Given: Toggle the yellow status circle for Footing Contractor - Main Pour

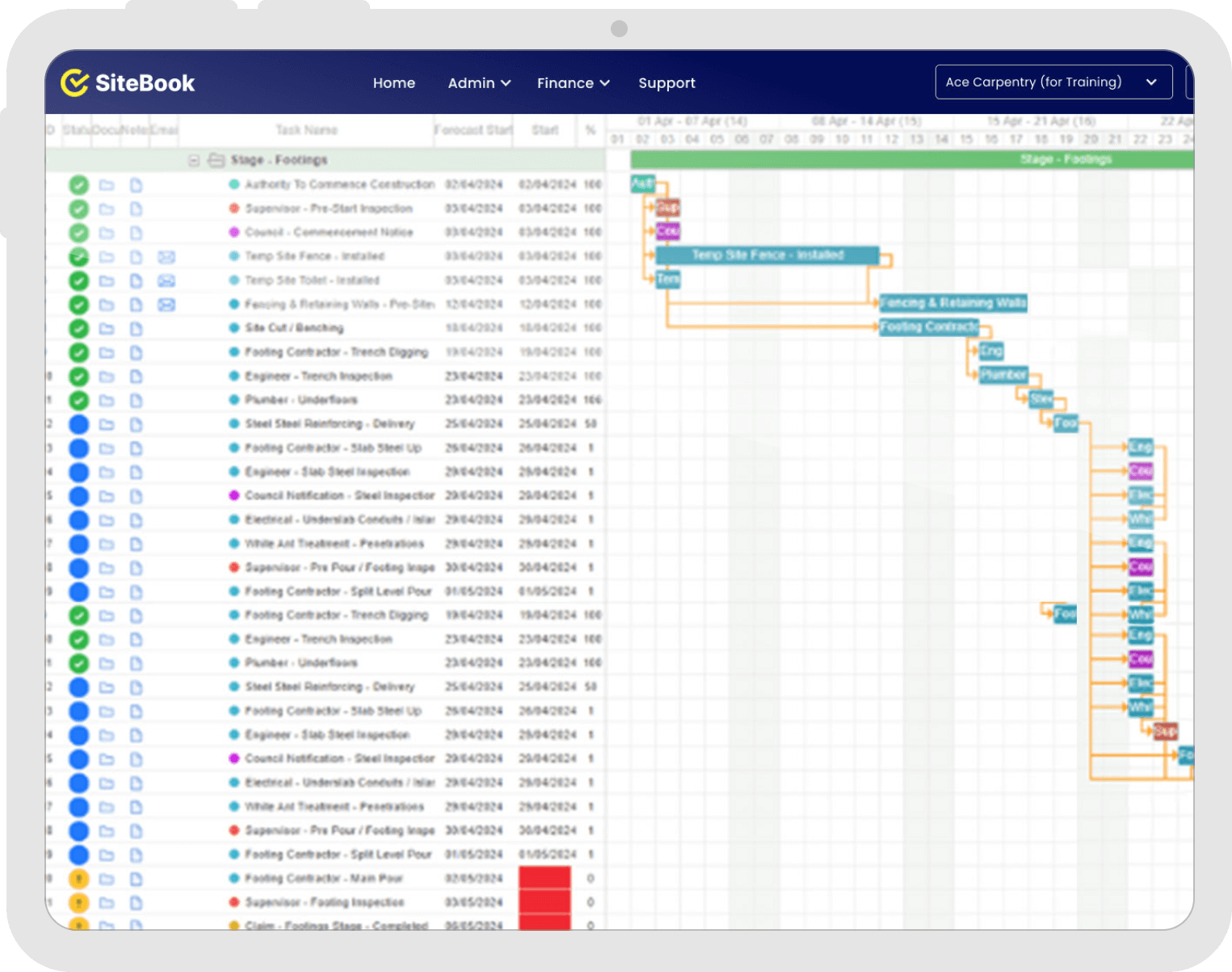Looking at the screenshot, I should pyautogui.click(x=78, y=878).
